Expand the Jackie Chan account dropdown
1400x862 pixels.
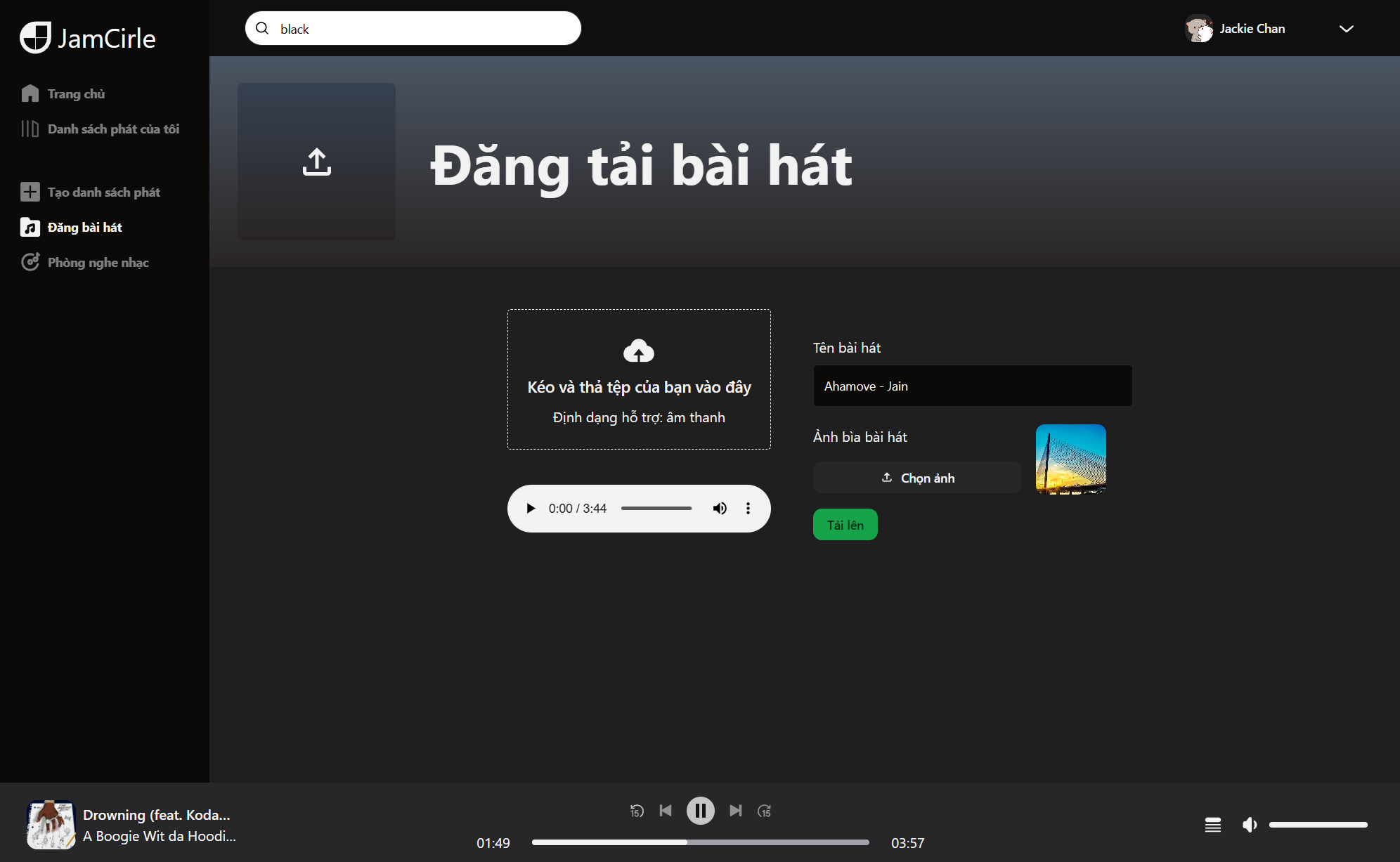click(x=1346, y=29)
